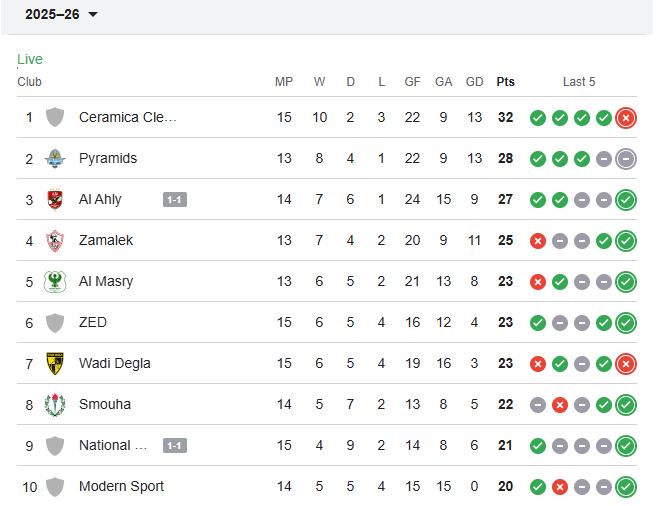
Task: Open the Zamalek team link
Action: click(x=106, y=240)
